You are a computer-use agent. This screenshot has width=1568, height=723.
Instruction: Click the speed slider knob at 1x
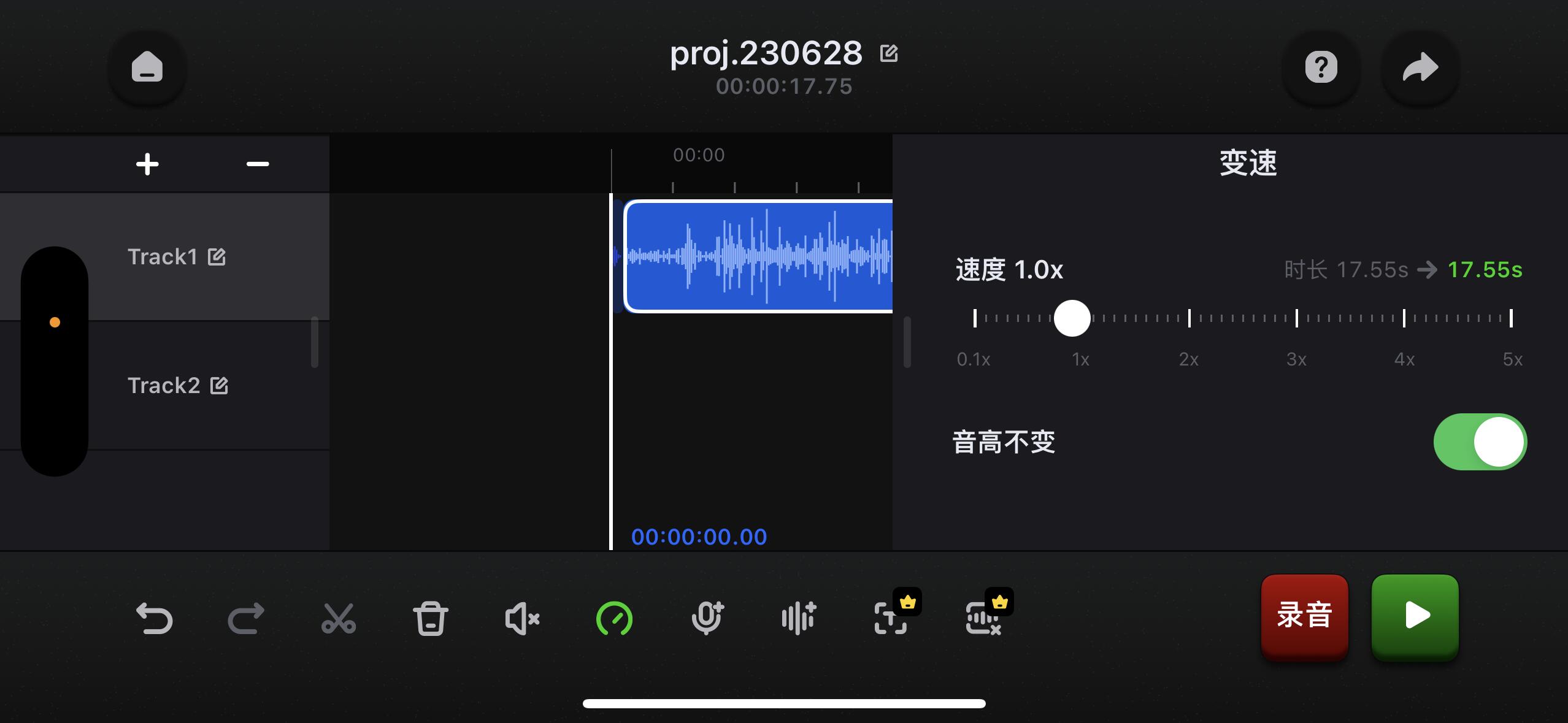pyautogui.click(x=1072, y=318)
